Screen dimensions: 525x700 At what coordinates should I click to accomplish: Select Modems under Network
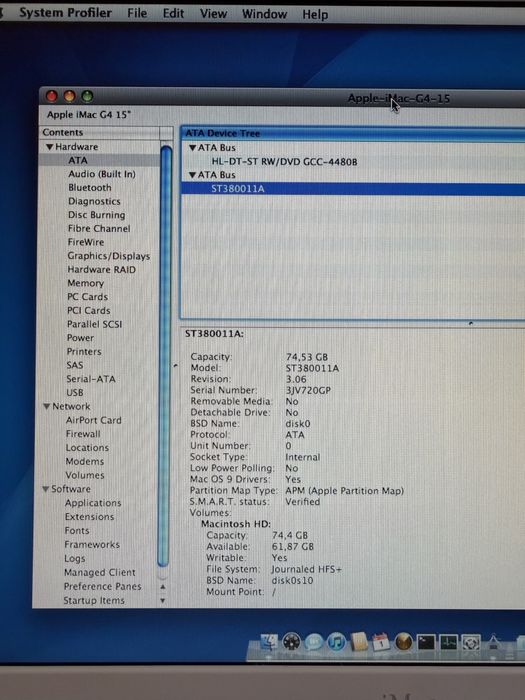pos(84,461)
